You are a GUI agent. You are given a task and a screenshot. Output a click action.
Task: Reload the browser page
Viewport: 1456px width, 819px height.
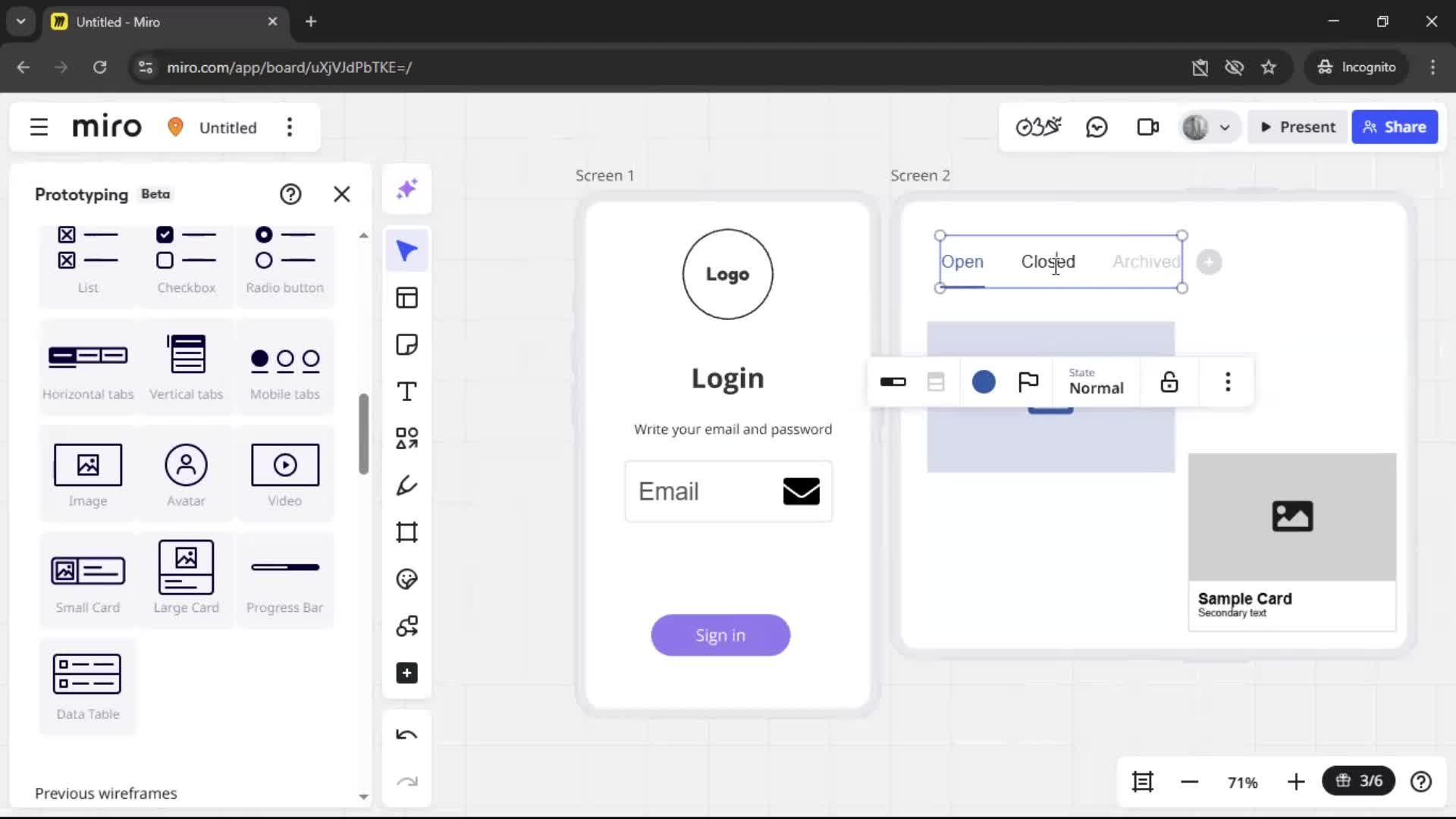tap(99, 67)
